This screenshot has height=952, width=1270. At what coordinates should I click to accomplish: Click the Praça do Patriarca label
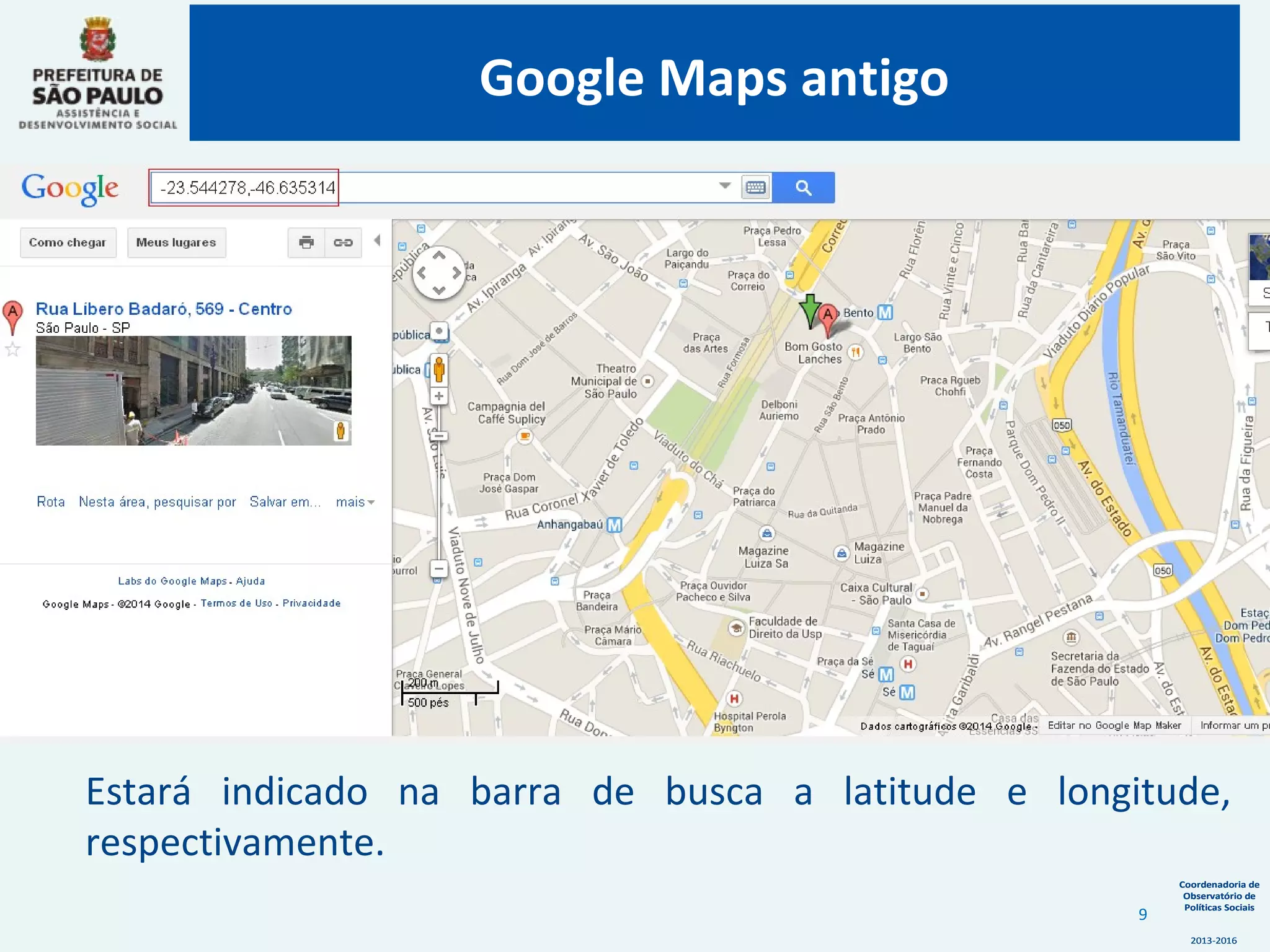coord(753,496)
